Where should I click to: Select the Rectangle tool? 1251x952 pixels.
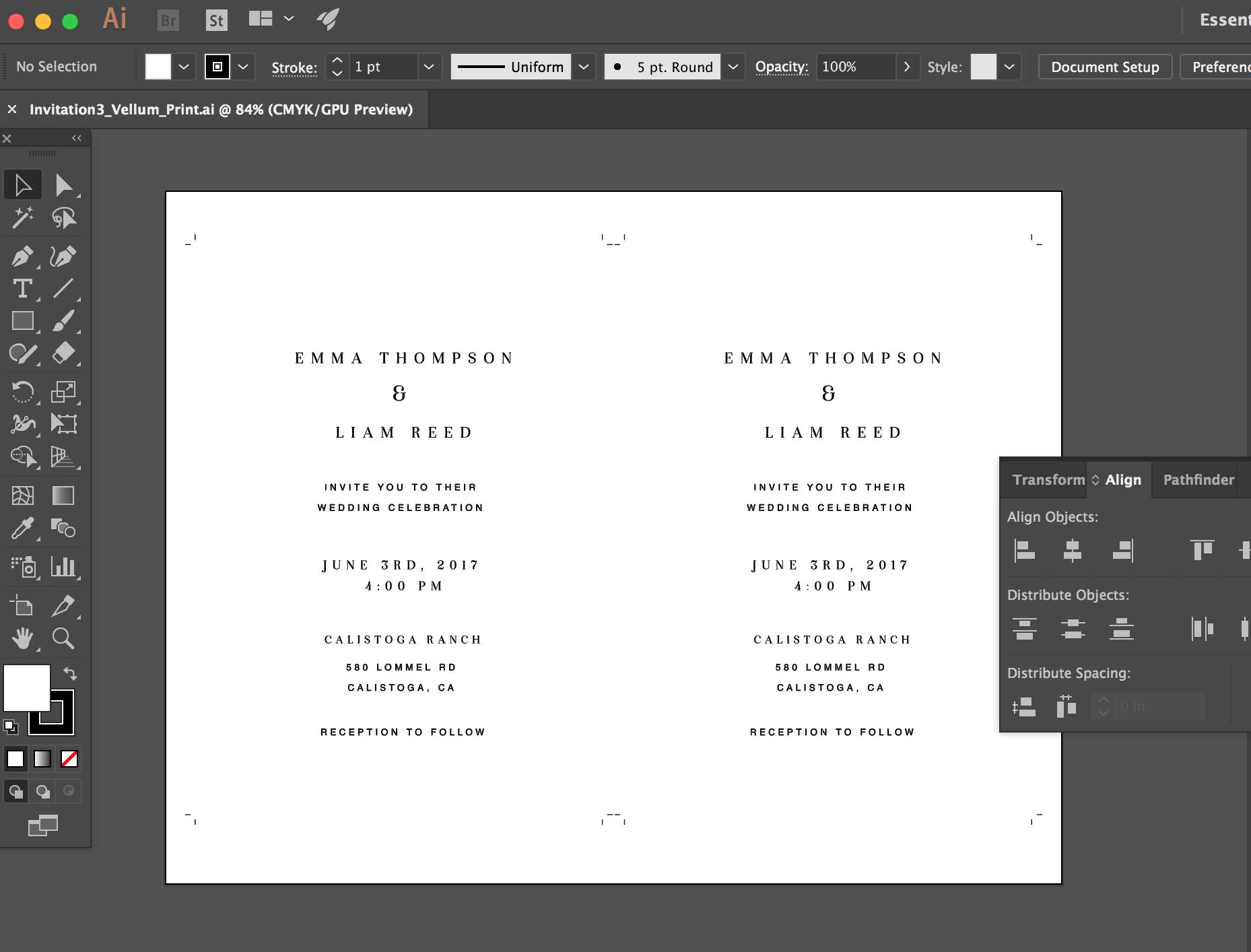(23, 320)
